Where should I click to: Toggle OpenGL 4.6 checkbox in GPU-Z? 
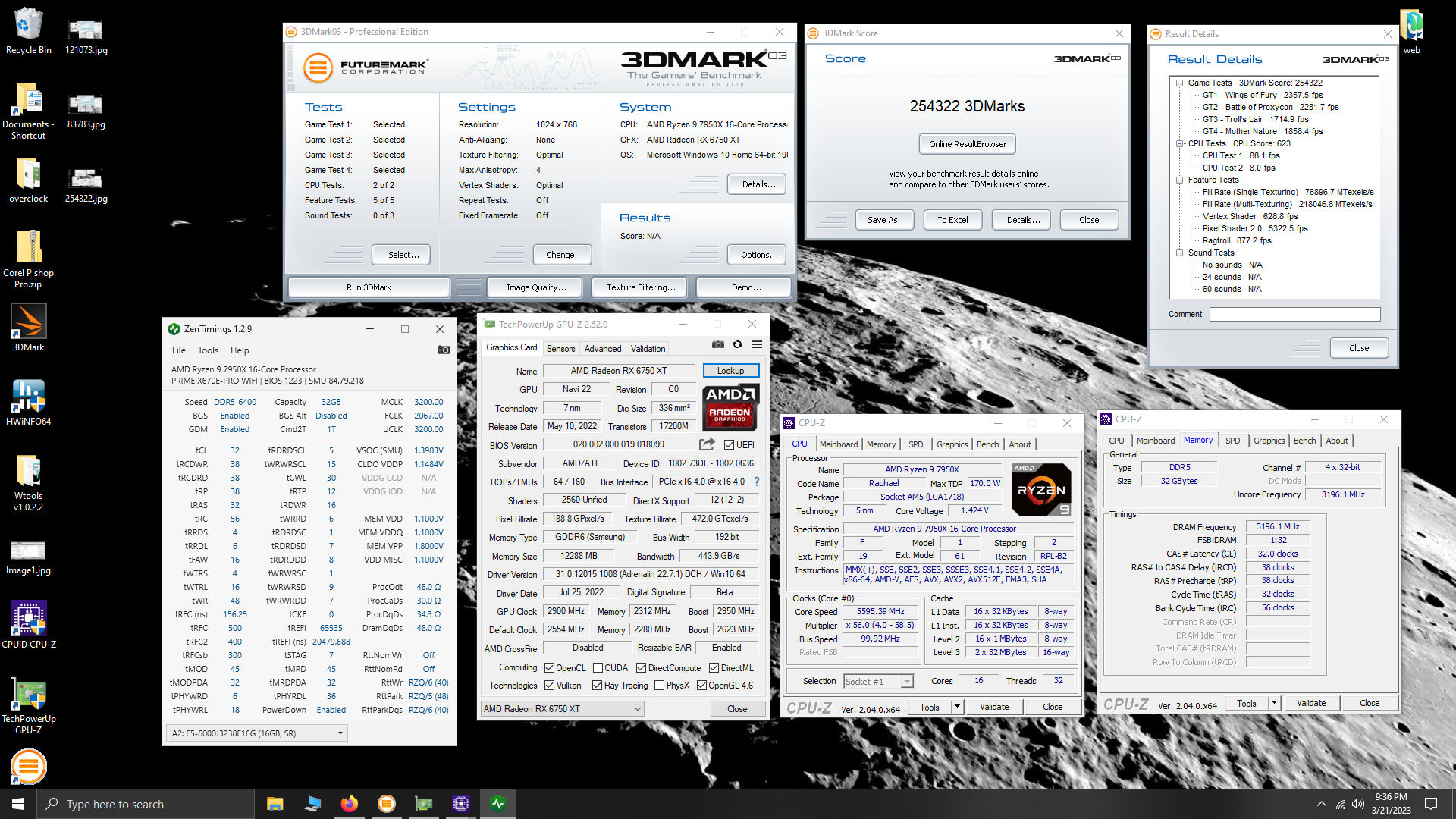701,686
